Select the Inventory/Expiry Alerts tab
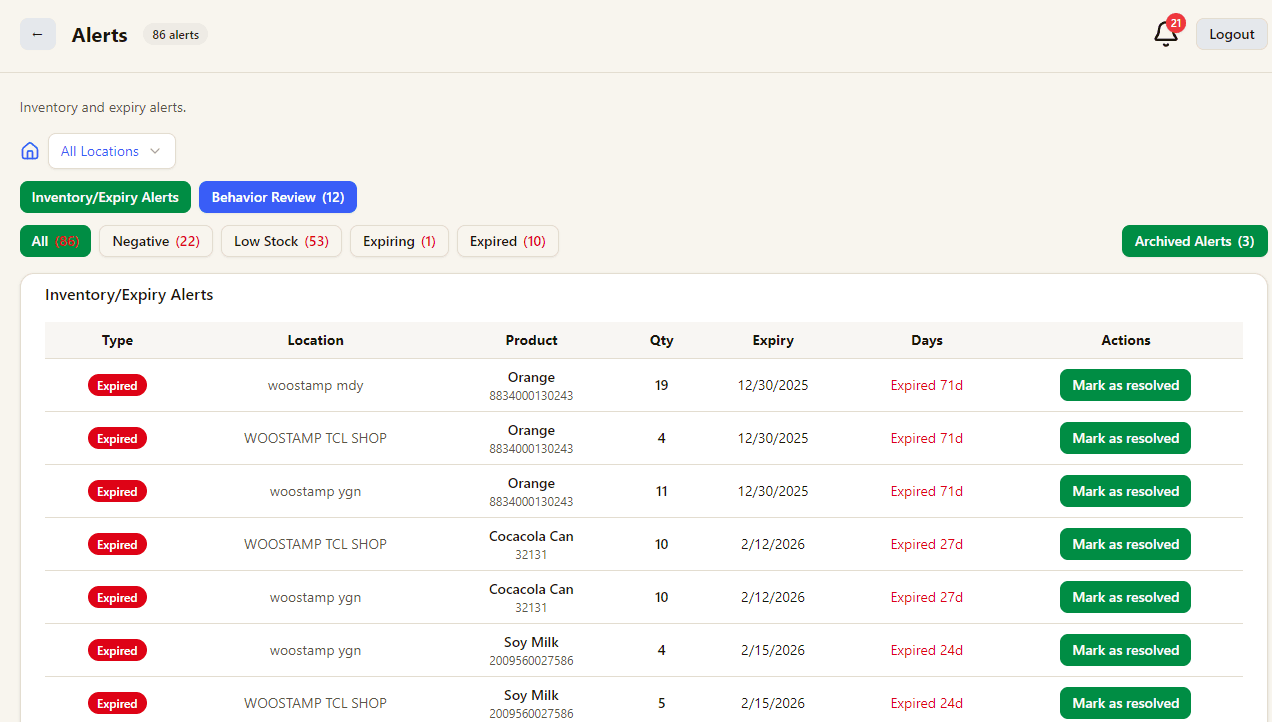1272x722 pixels. pos(105,197)
